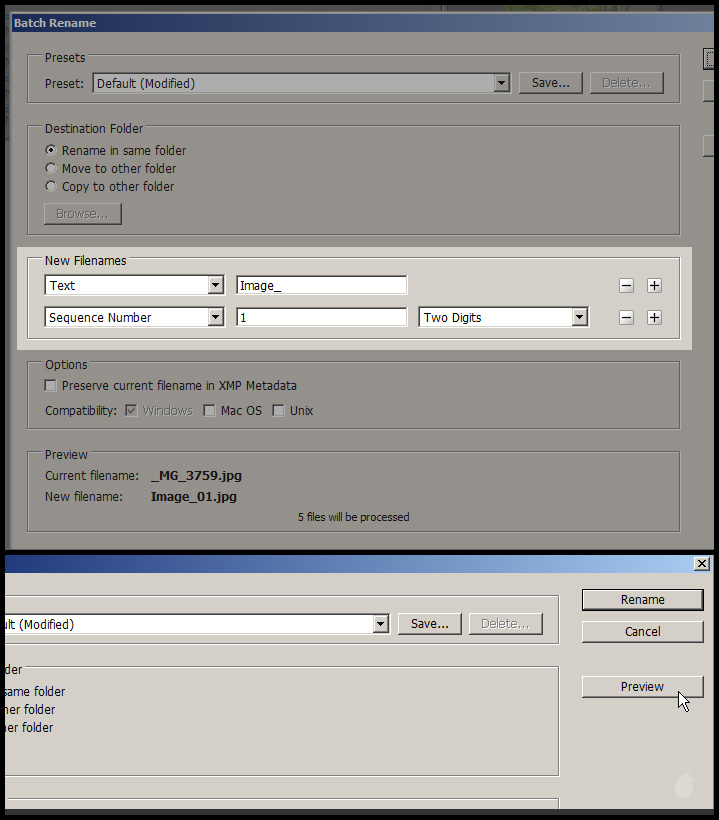
Task: Toggle the Mac OS compatibility checkbox
Action: pyautogui.click(x=209, y=411)
